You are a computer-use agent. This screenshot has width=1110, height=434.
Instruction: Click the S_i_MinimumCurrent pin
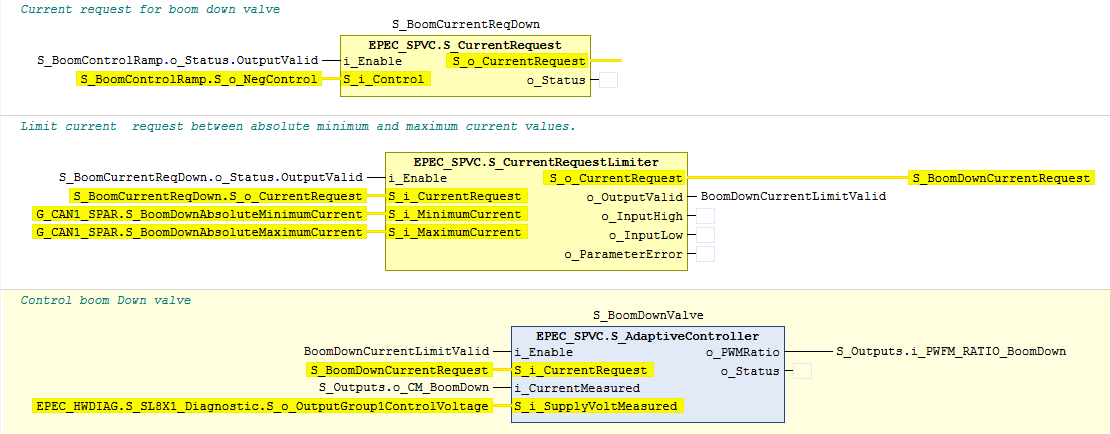(x=457, y=215)
